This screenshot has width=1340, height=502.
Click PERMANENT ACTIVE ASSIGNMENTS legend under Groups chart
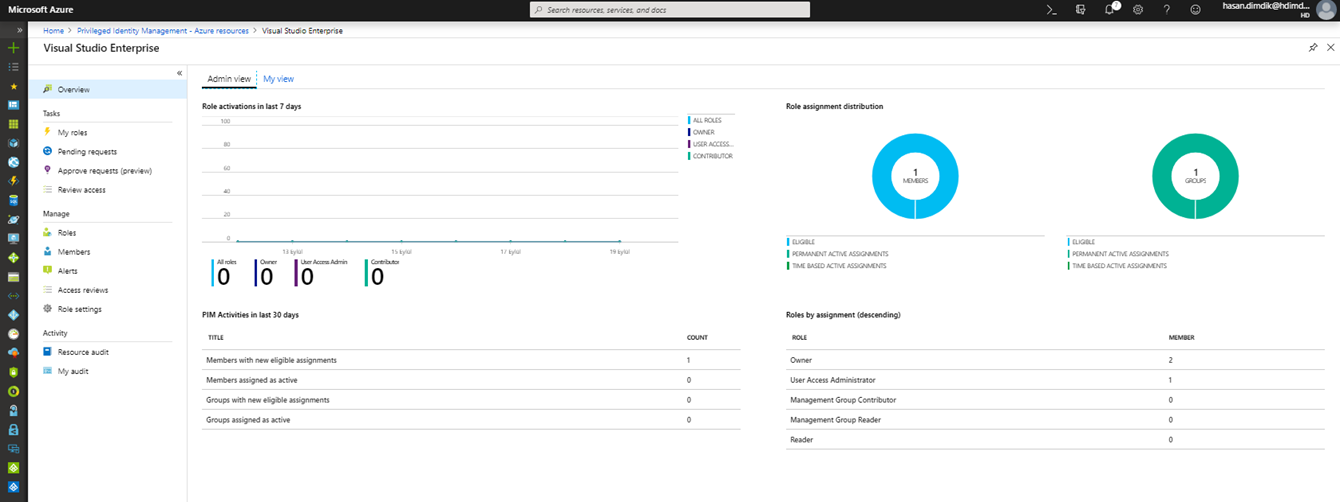tap(1118, 254)
